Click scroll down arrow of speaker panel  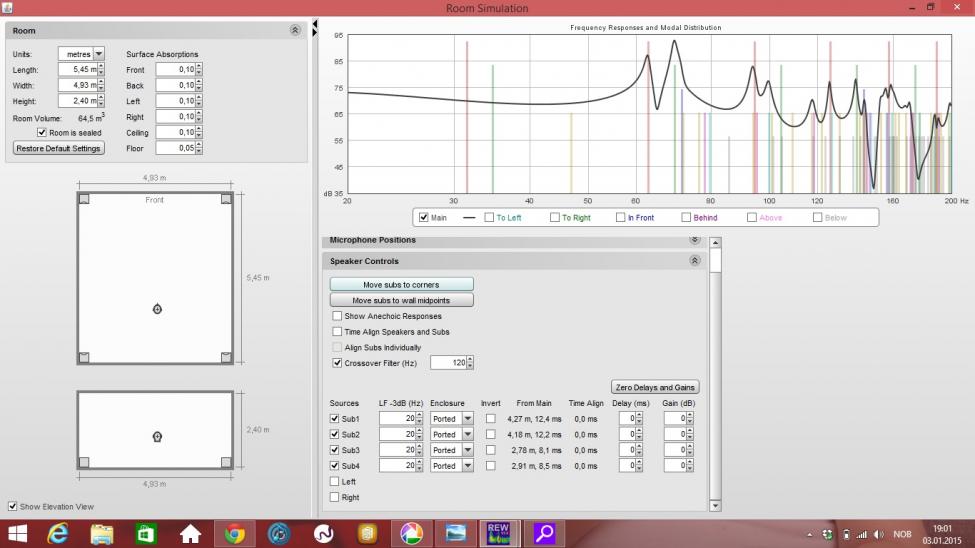pos(715,506)
